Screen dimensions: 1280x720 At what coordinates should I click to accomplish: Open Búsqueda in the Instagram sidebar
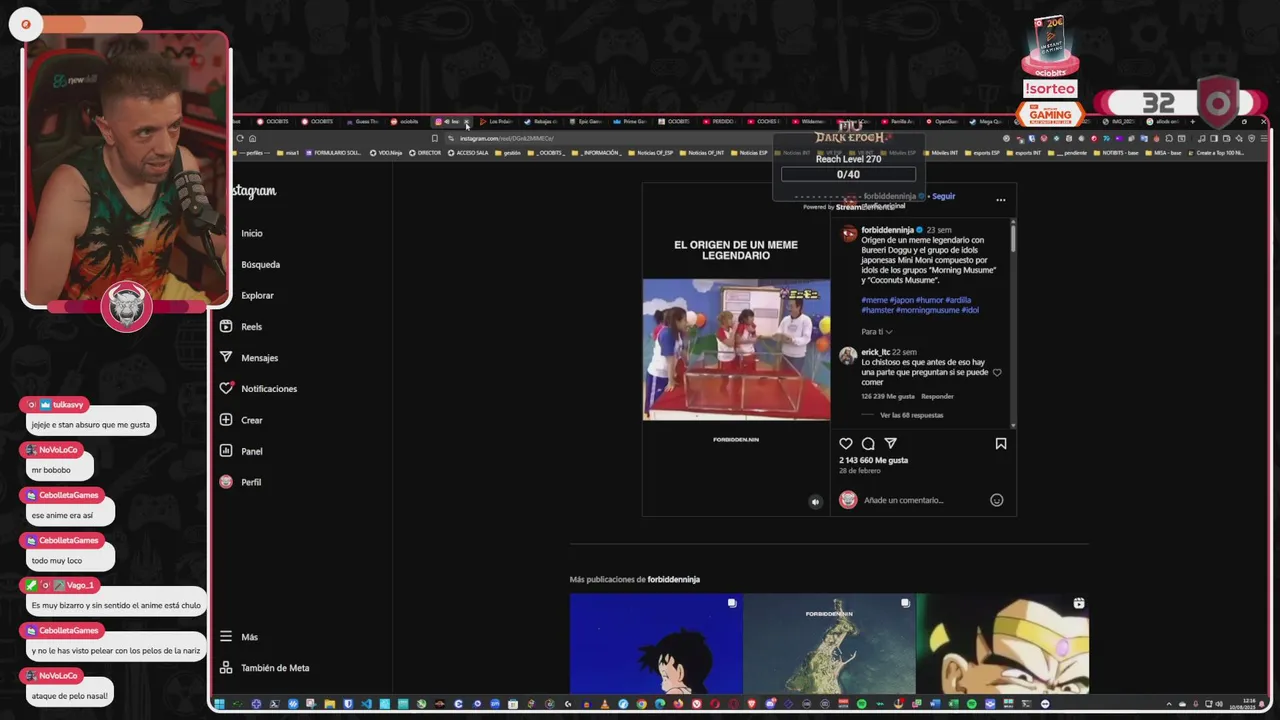point(260,265)
